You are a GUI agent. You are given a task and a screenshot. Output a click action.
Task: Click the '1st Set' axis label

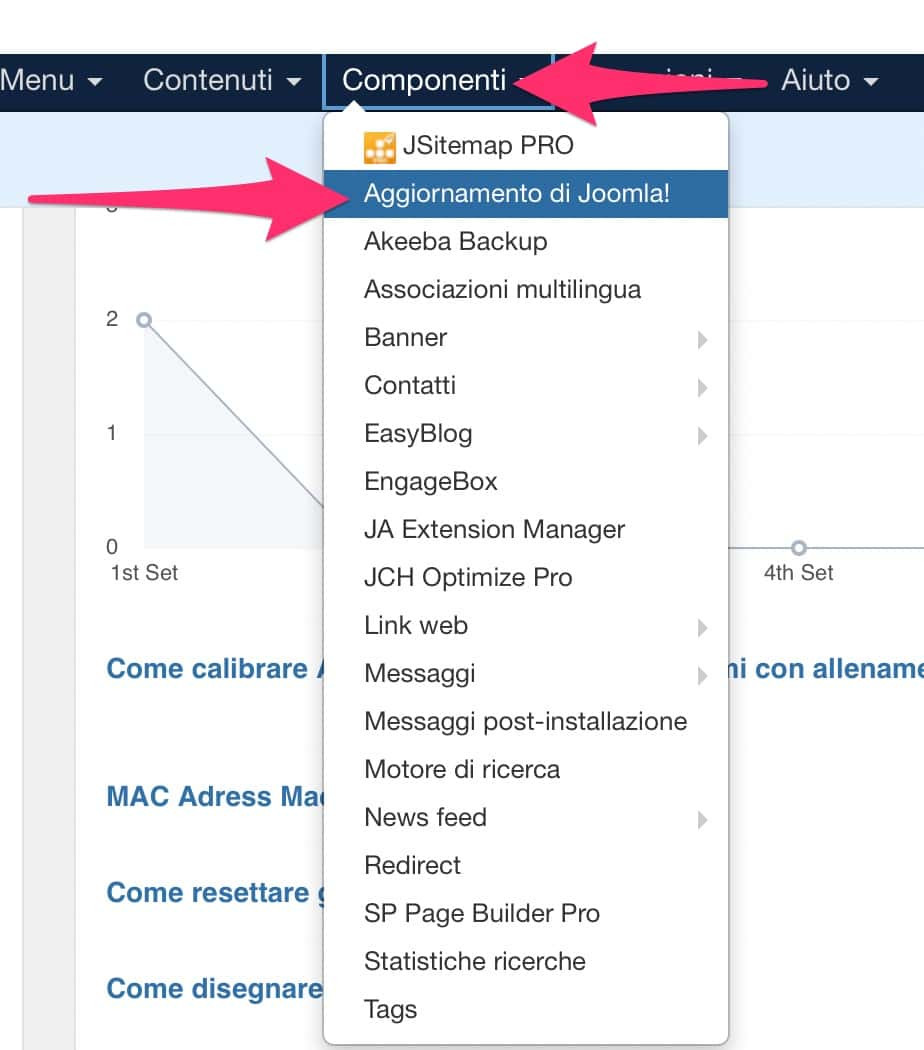point(144,573)
